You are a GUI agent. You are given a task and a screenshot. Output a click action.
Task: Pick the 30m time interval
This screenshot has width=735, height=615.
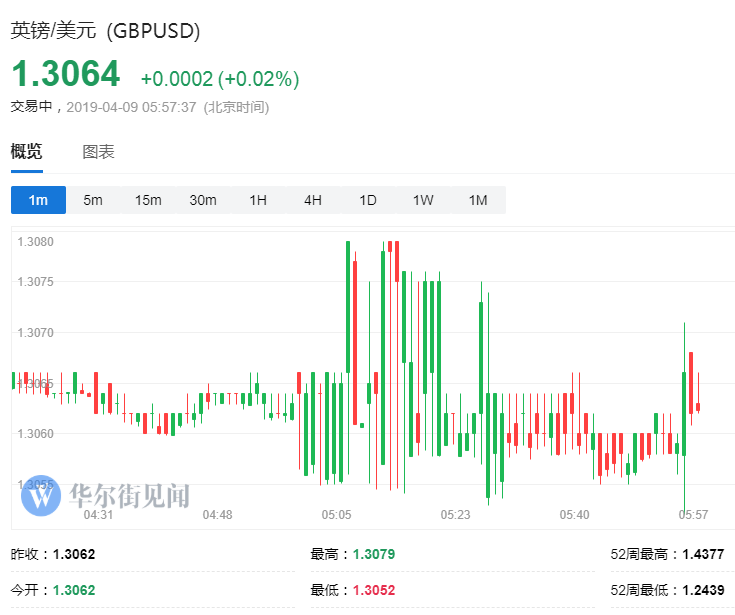click(x=203, y=200)
